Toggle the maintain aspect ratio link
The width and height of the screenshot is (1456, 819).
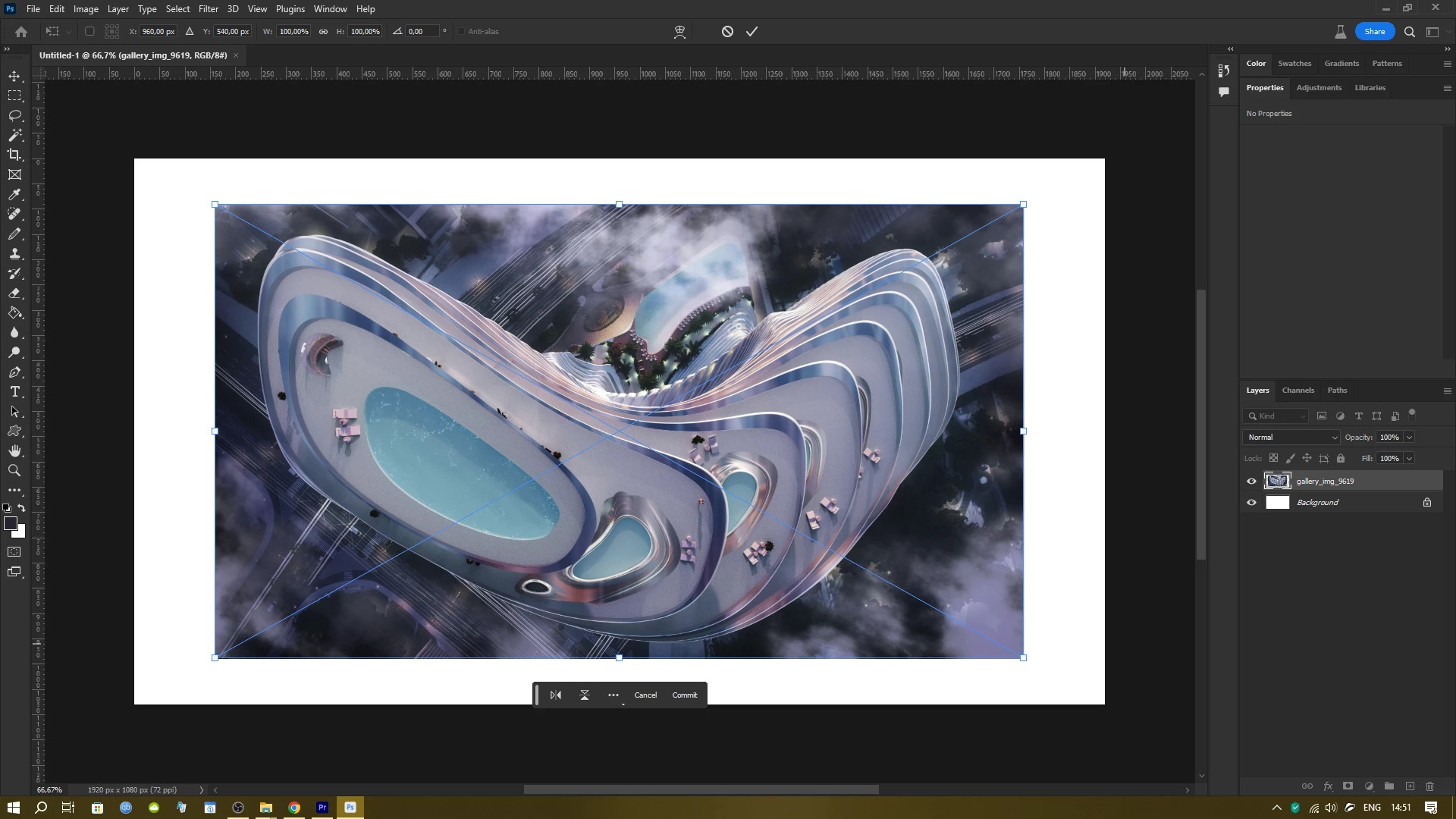[x=323, y=32]
